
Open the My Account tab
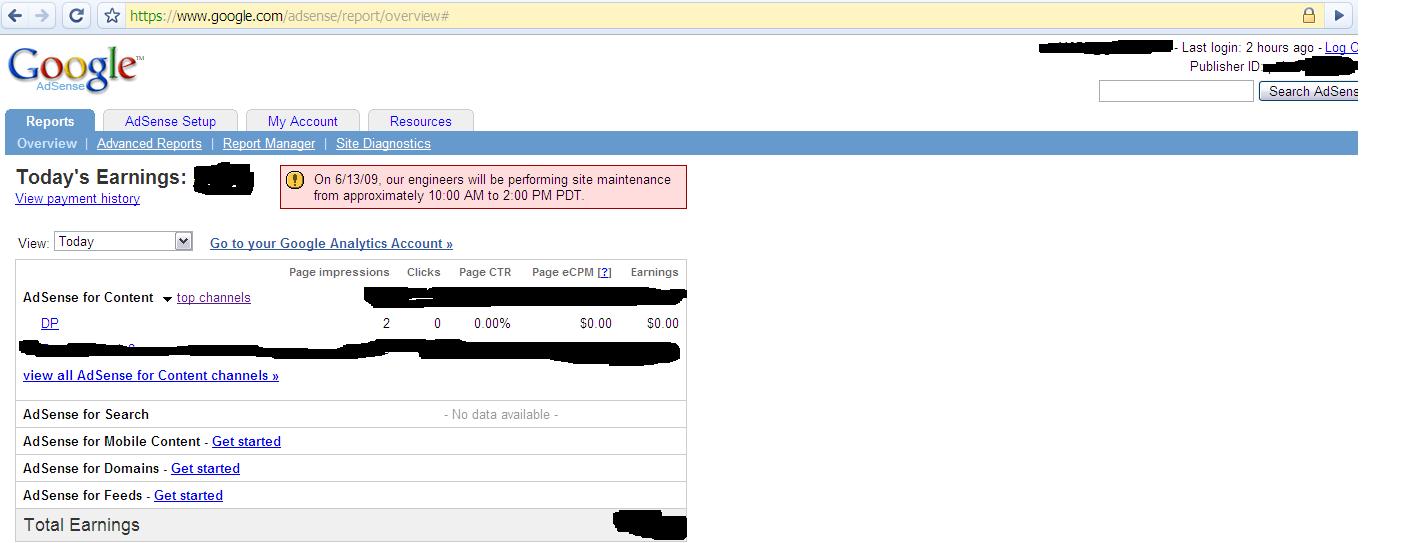pyautogui.click(x=303, y=121)
